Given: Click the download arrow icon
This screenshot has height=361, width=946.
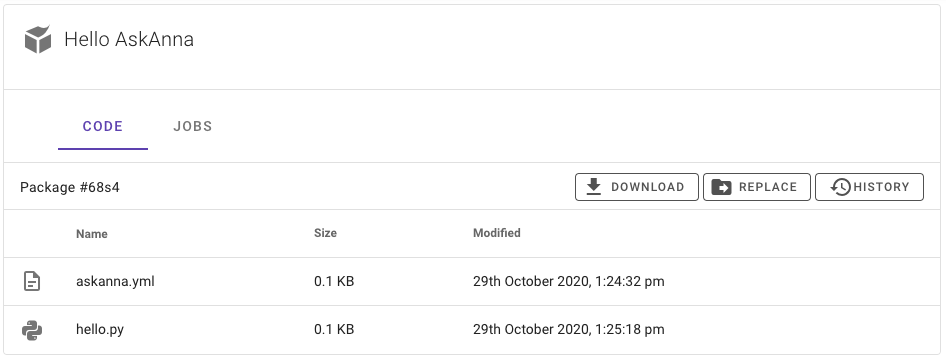Looking at the screenshot, I should [x=594, y=187].
